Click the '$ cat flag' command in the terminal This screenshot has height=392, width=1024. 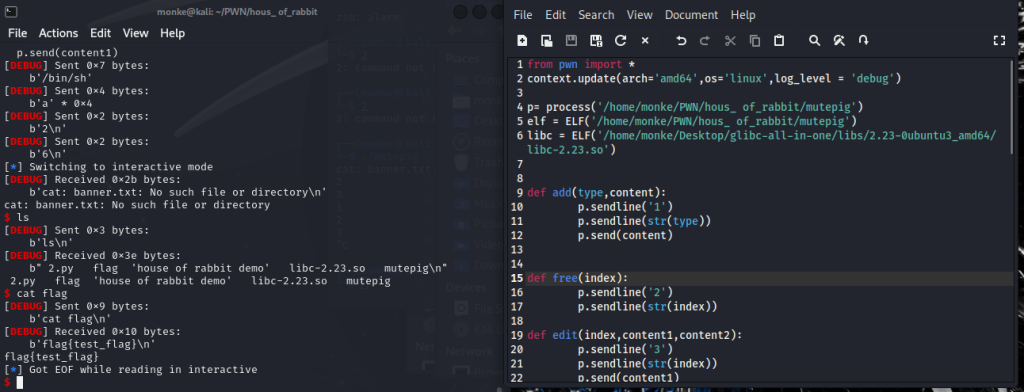pyautogui.click(x=35, y=294)
